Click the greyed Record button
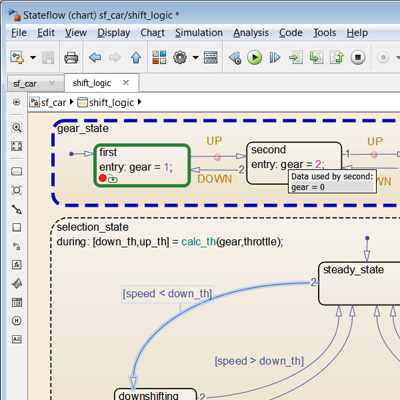 click(x=383, y=58)
